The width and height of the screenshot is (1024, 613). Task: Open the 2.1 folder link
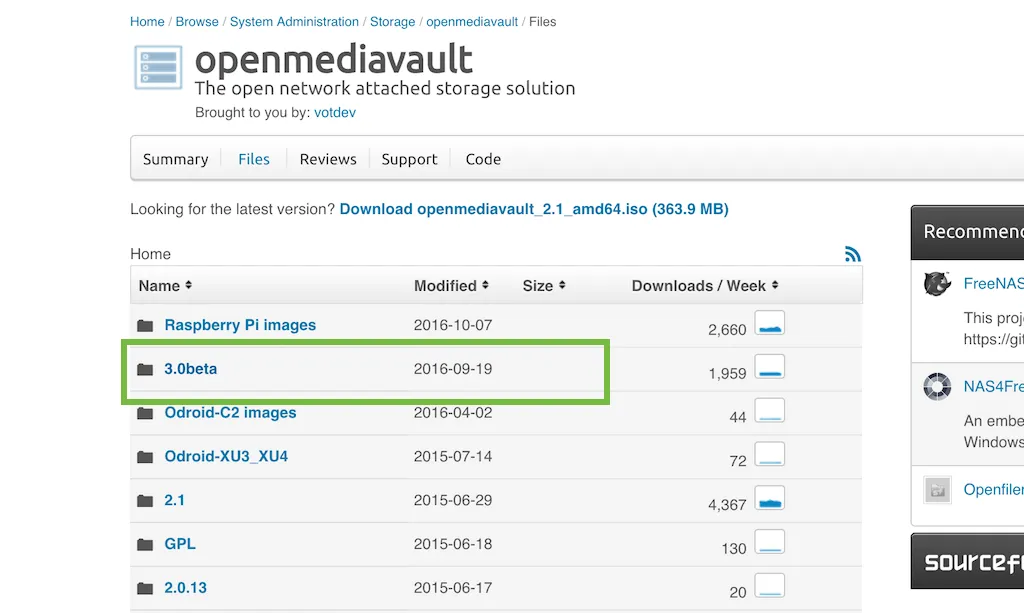(x=174, y=500)
